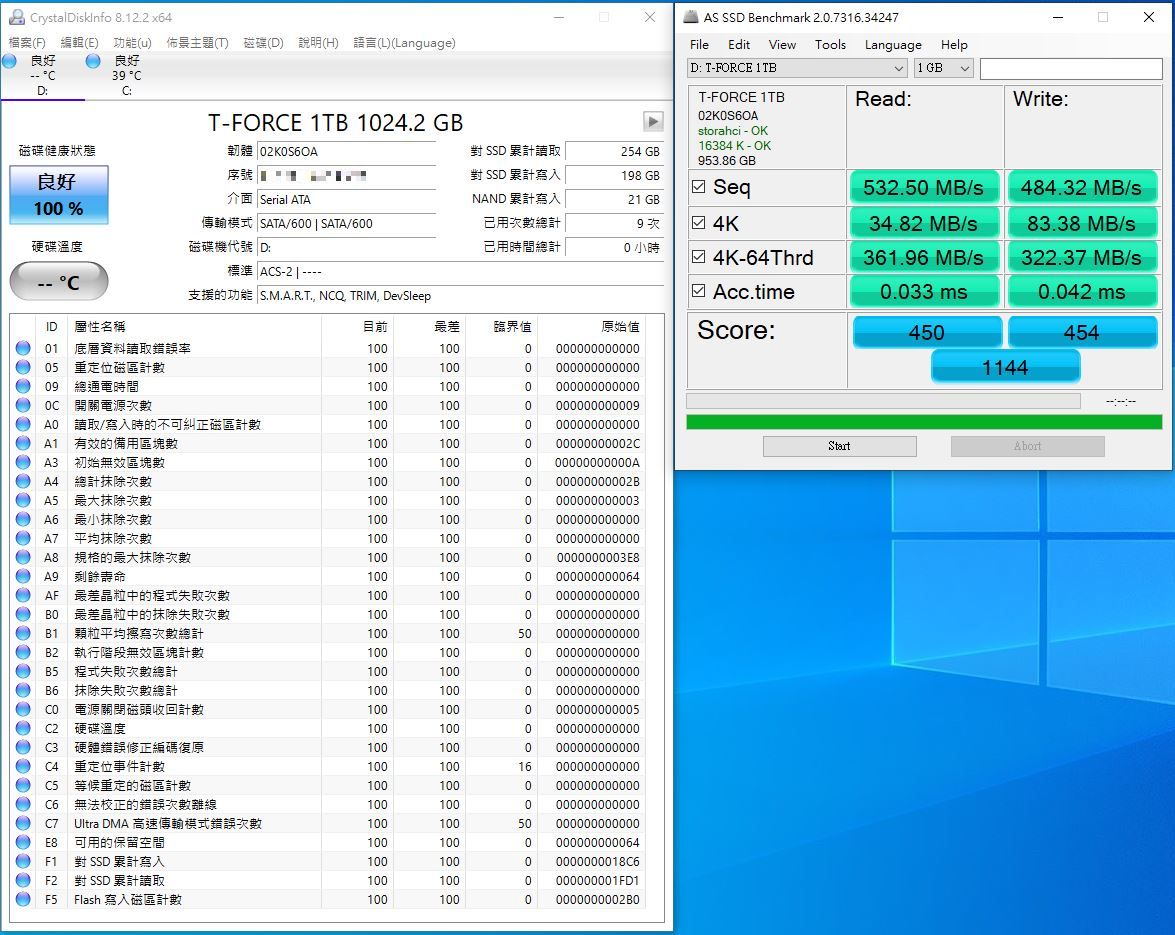Click the next disk arrow button
The width and height of the screenshot is (1175, 935).
653,121
